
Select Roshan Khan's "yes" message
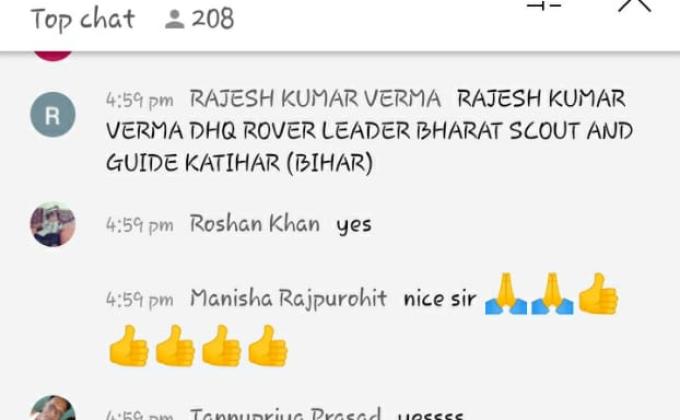(x=354, y=226)
